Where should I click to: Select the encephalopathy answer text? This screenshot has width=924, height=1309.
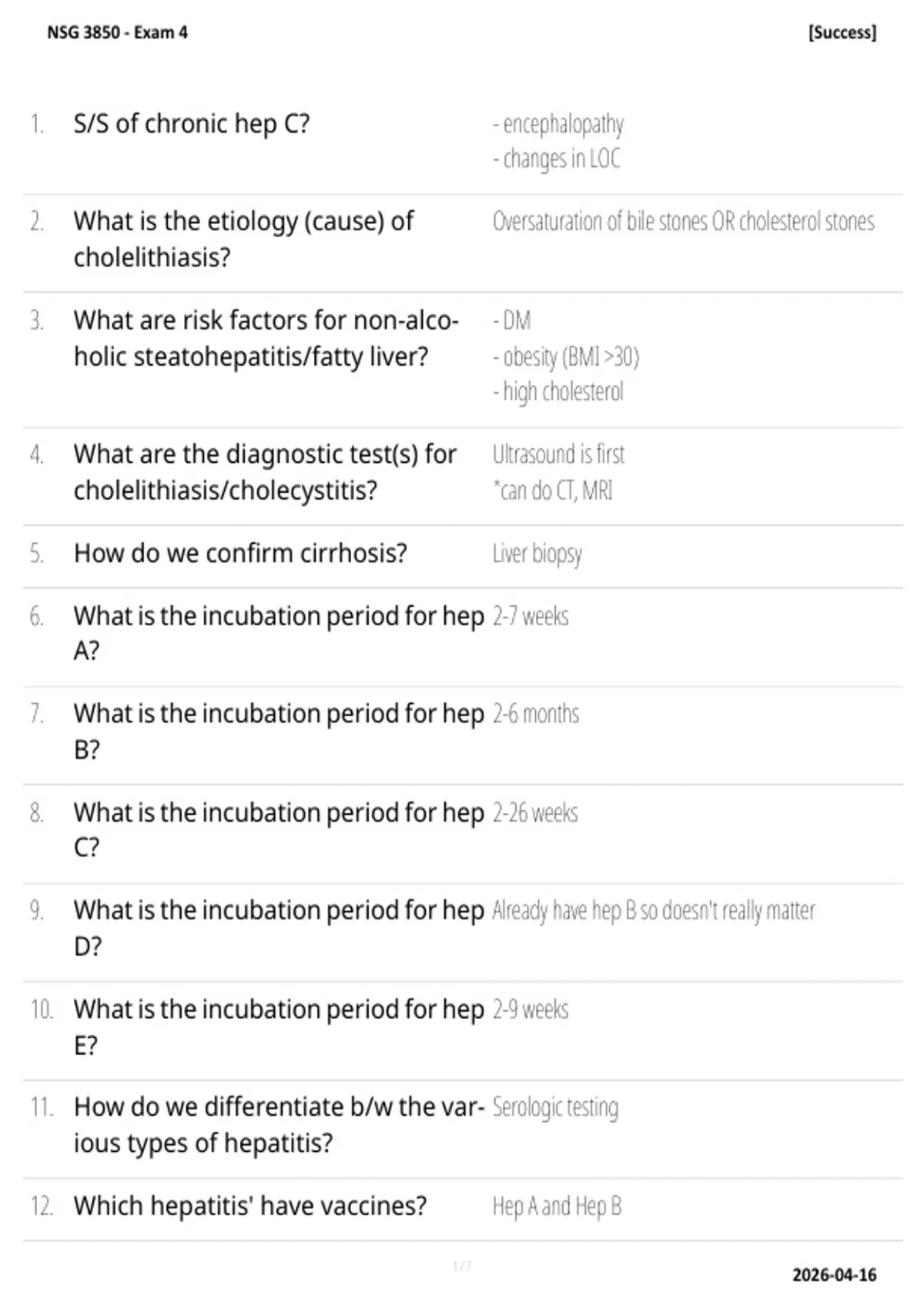558,124
